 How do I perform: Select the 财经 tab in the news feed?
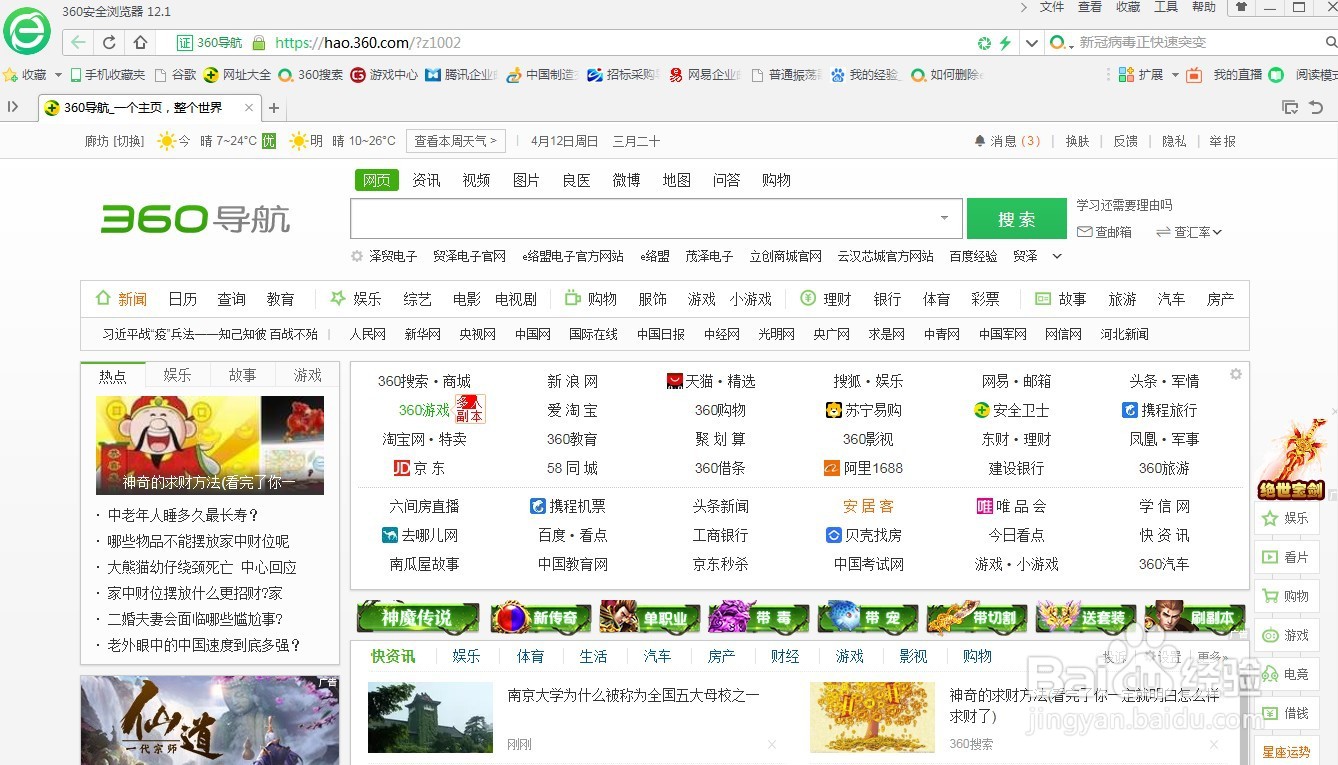tap(785, 656)
